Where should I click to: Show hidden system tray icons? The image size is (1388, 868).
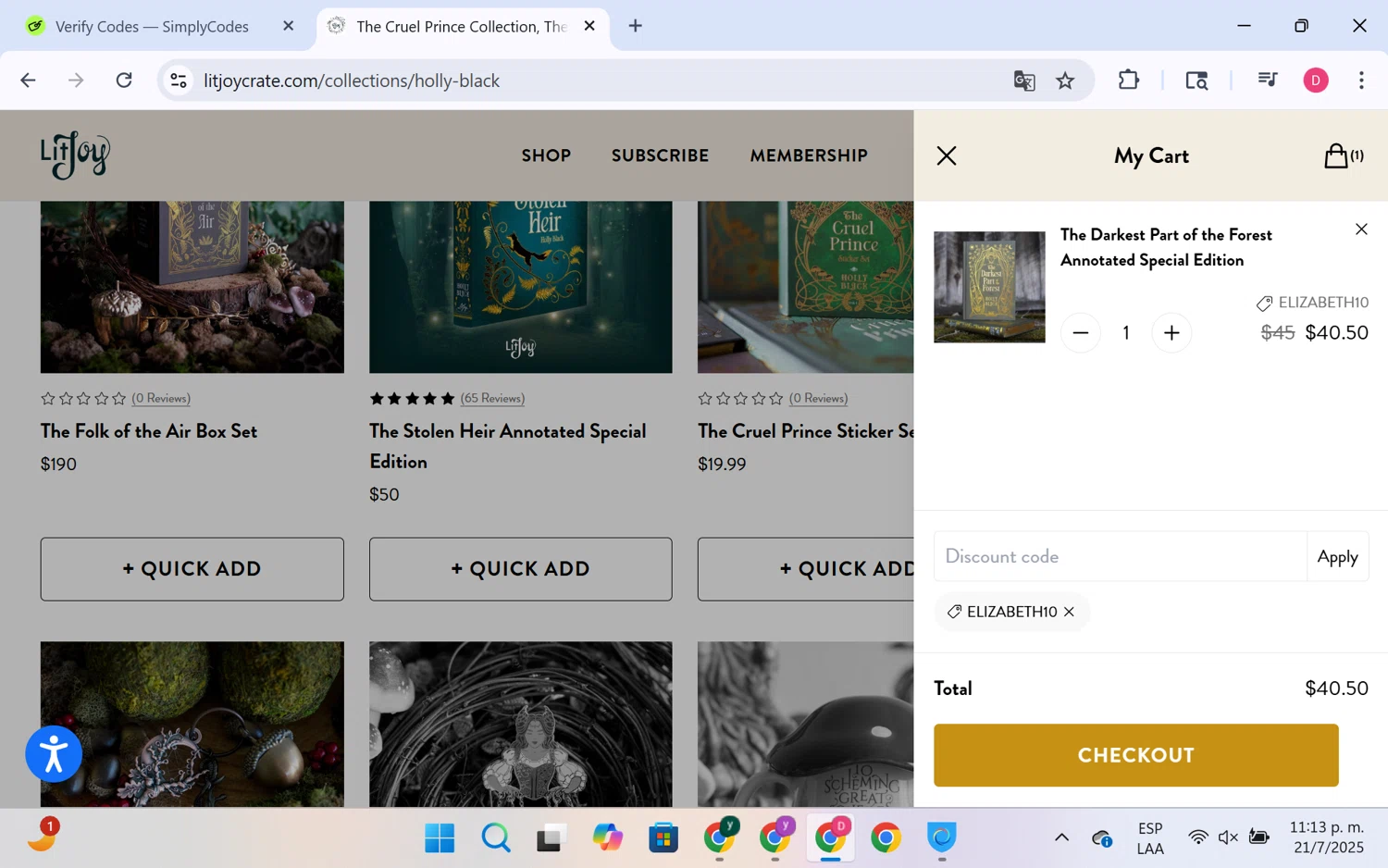tap(1061, 837)
